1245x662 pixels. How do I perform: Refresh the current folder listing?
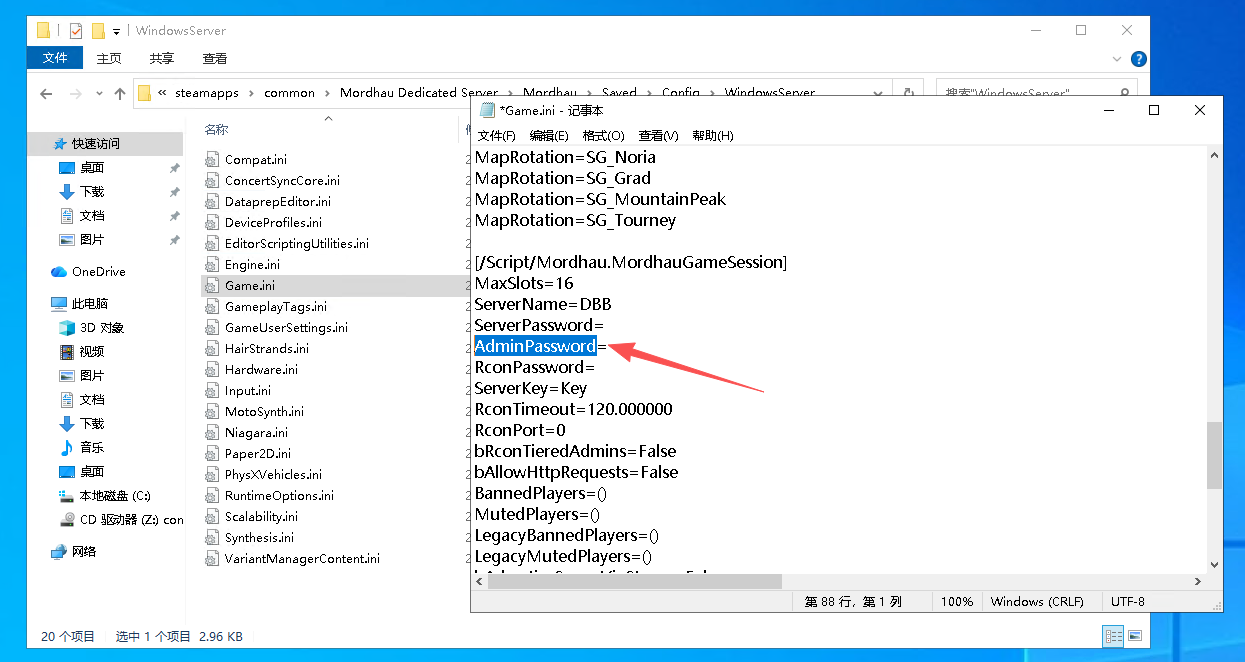(x=908, y=93)
